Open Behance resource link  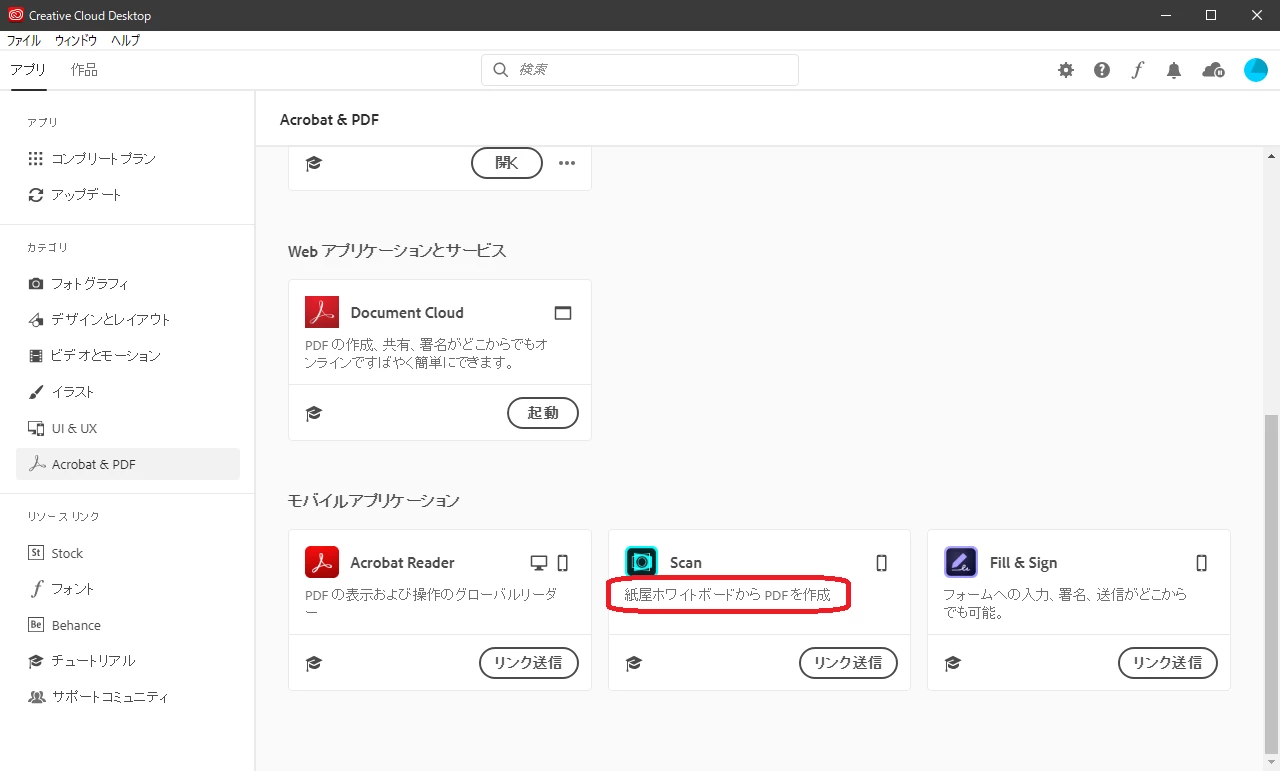128,625
